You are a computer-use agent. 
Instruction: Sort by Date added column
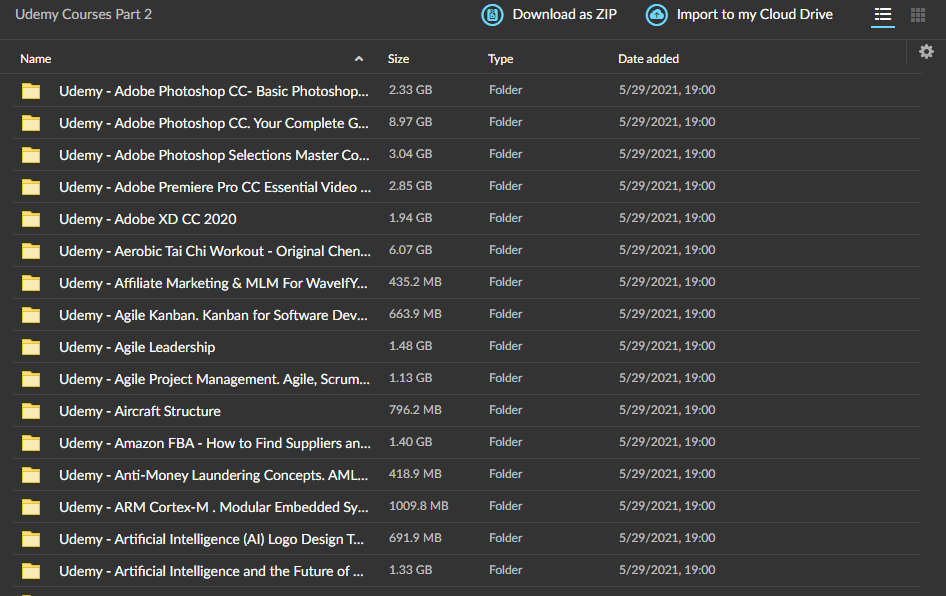(x=648, y=59)
